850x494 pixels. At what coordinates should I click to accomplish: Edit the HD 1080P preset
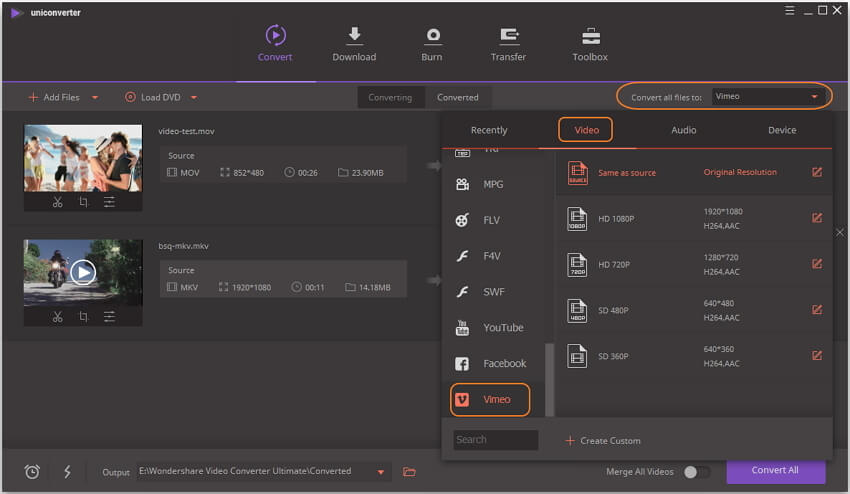(817, 218)
